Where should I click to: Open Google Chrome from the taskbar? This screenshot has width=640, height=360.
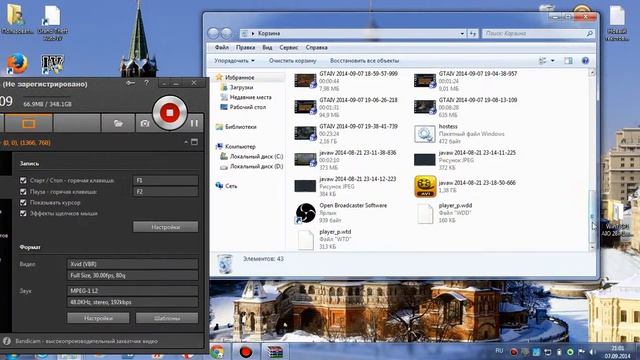pos(217,351)
